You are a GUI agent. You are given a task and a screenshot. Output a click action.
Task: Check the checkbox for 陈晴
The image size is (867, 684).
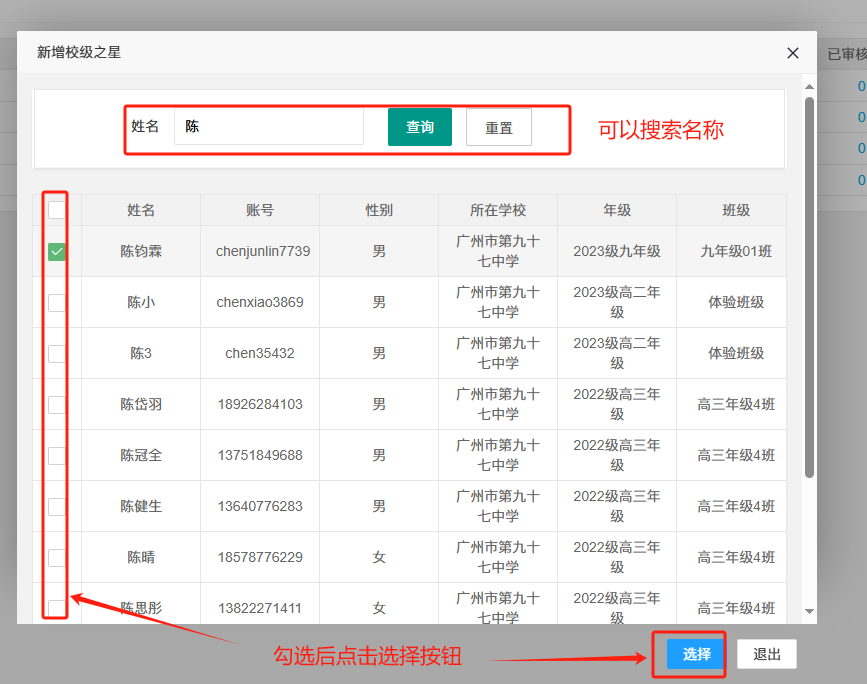tap(56, 557)
